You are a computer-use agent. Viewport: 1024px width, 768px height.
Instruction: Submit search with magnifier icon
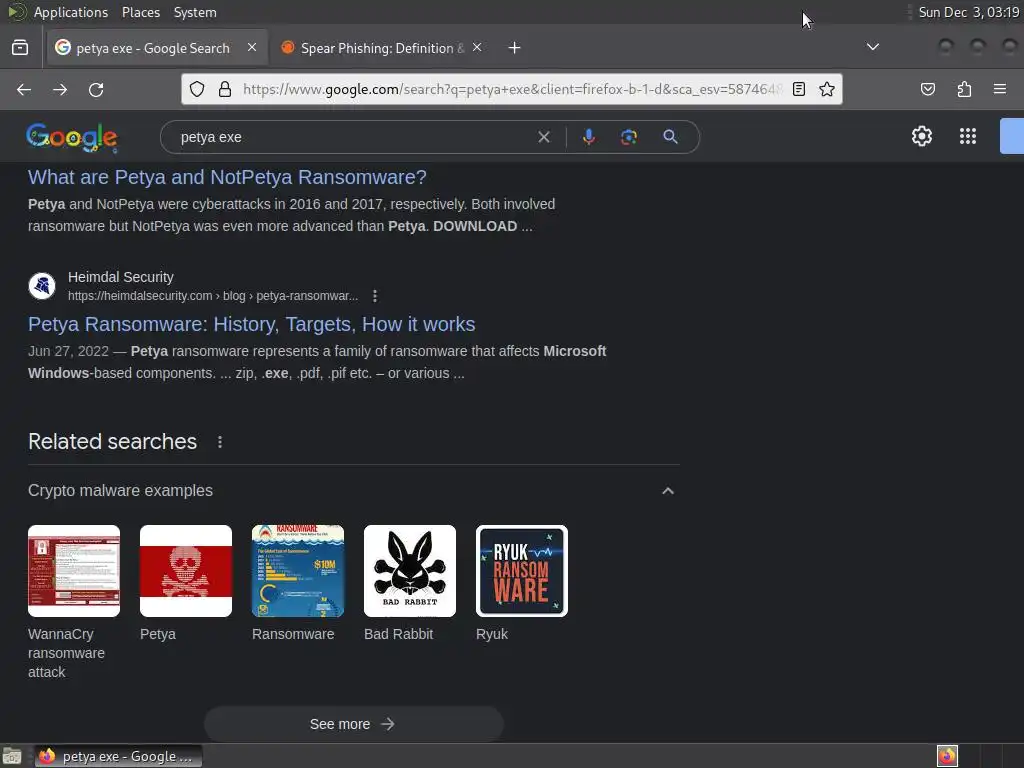point(670,137)
